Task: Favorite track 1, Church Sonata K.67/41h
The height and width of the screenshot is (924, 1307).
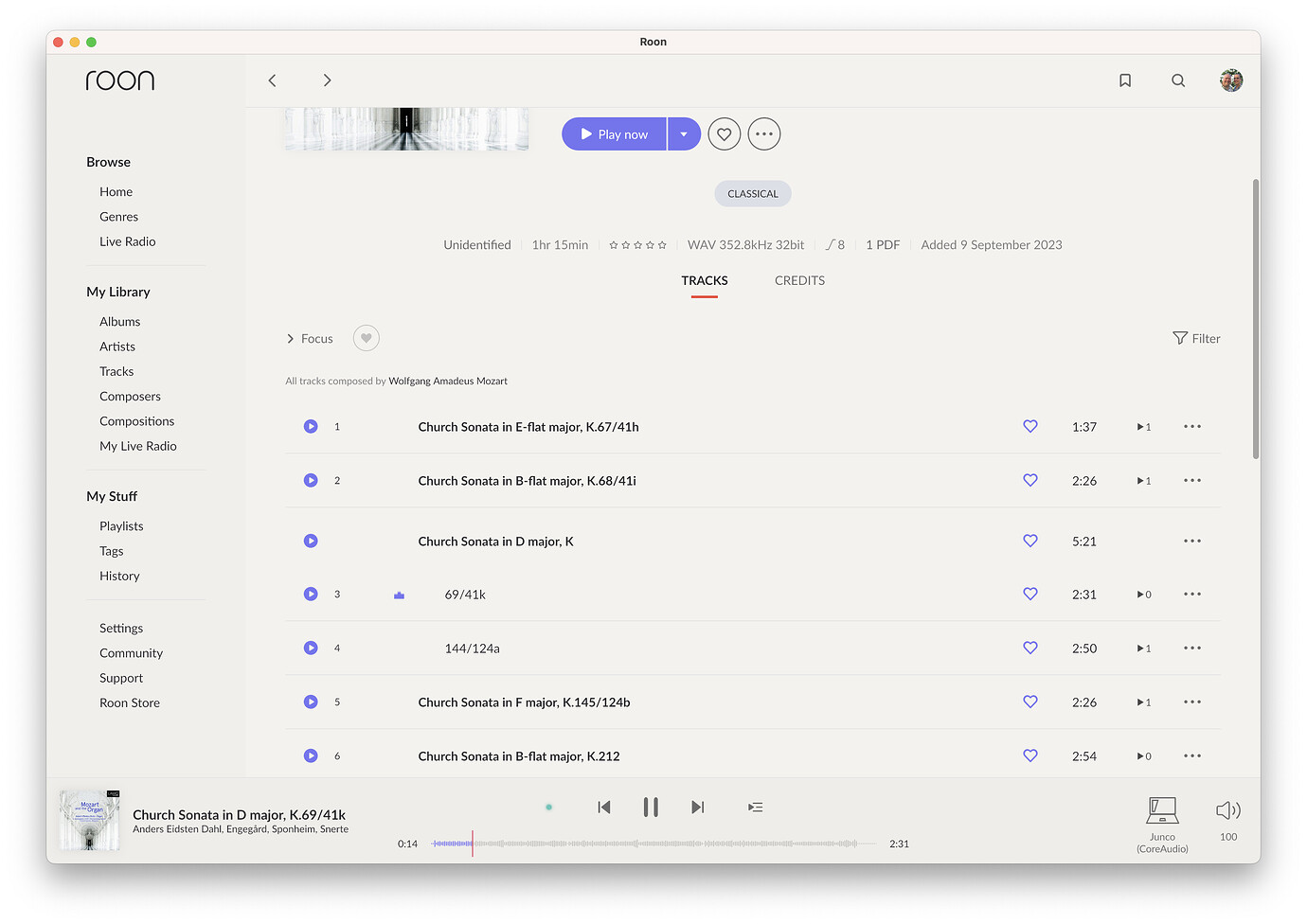Action: tap(1029, 426)
